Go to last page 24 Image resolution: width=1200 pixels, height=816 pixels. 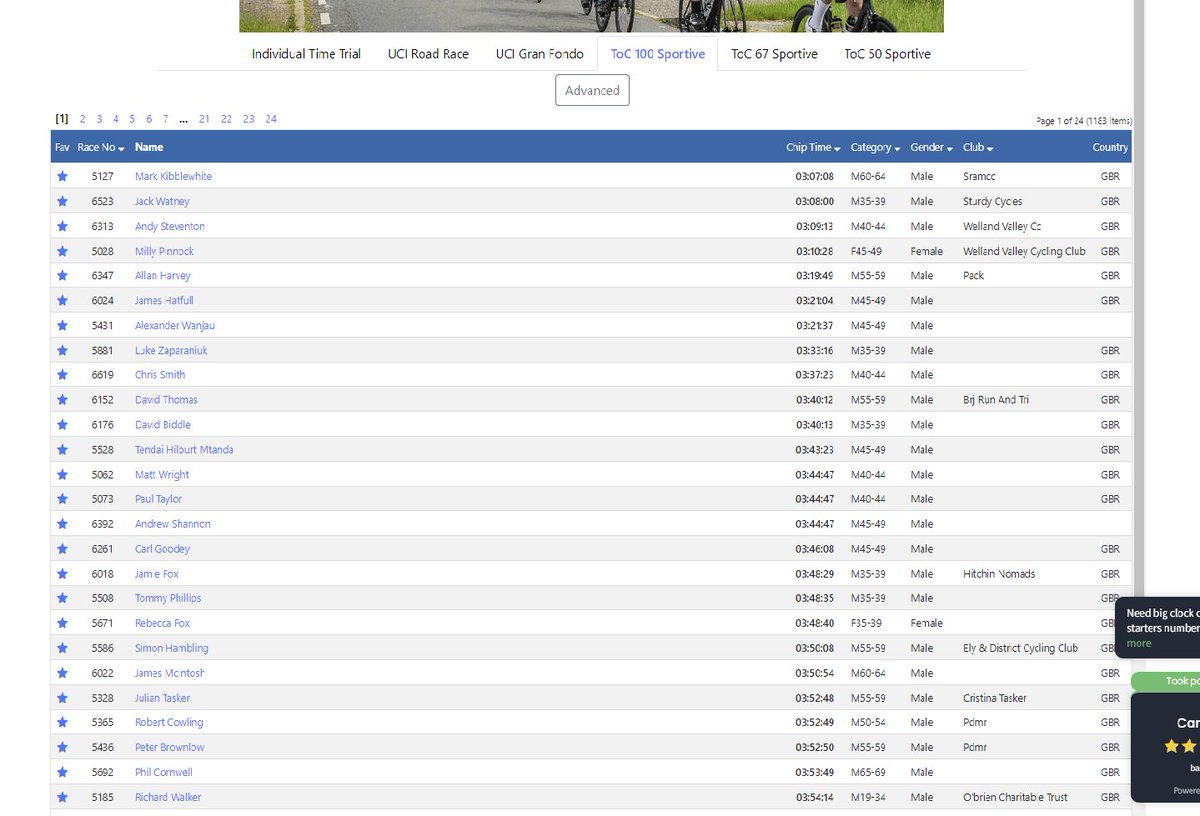(x=271, y=119)
